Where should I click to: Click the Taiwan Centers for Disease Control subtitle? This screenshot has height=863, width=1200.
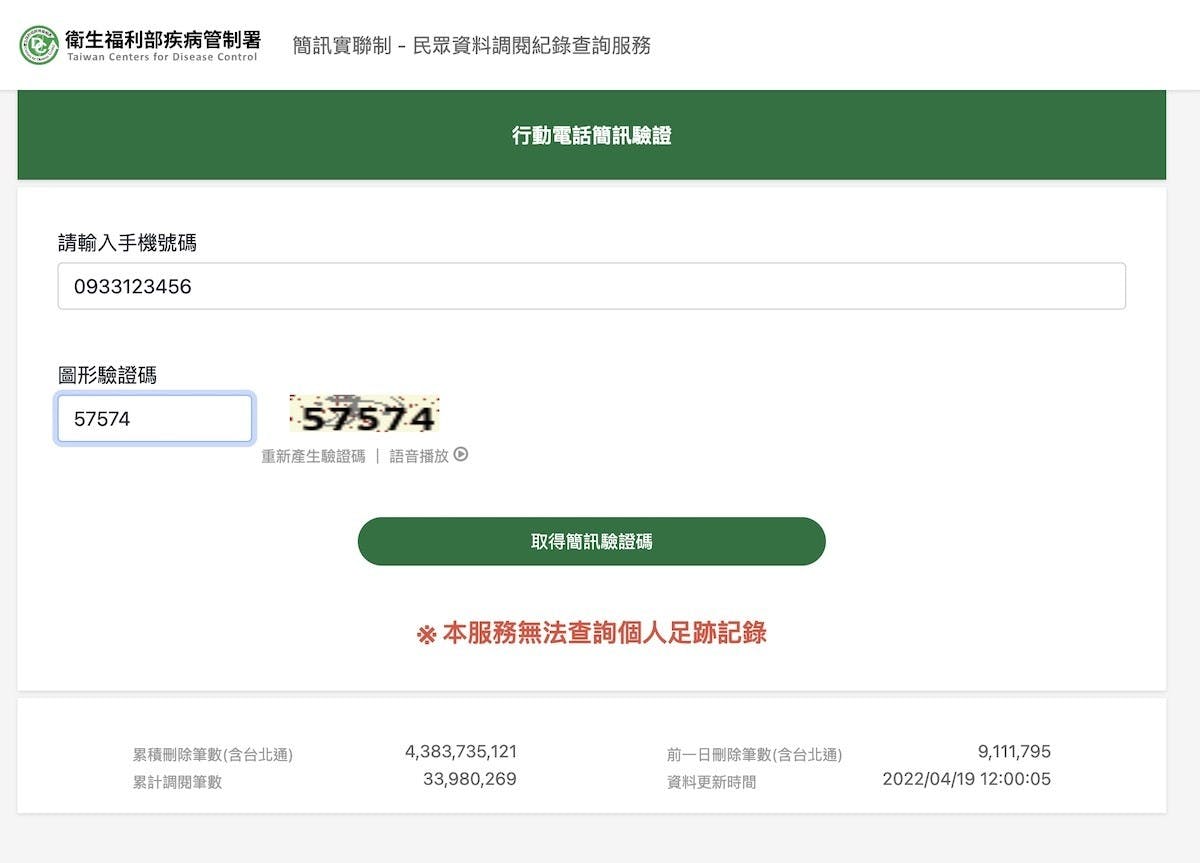pos(162,57)
